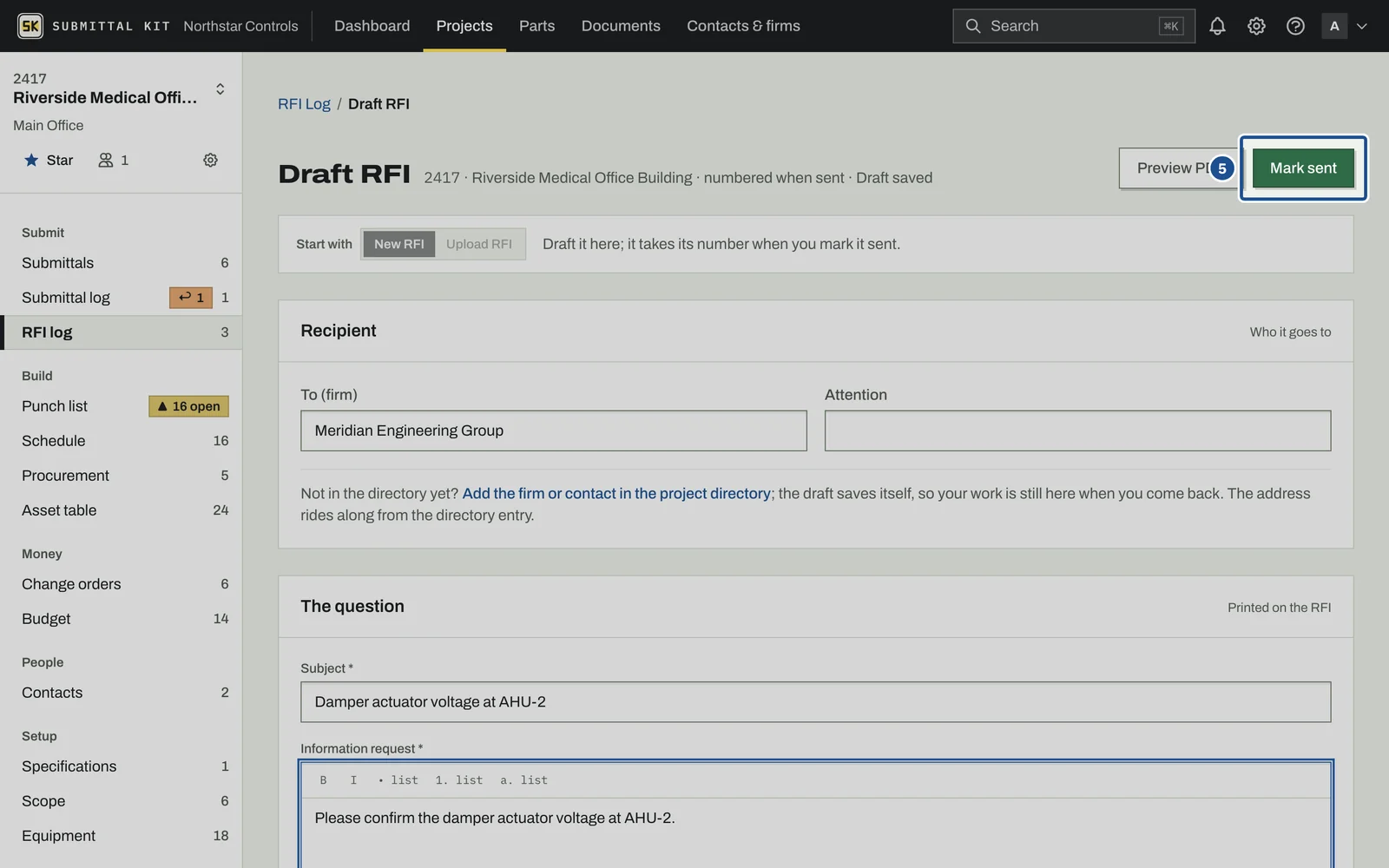Open Change orders in sidebar
Viewport: 1389px width, 868px height.
coord(122,584)
